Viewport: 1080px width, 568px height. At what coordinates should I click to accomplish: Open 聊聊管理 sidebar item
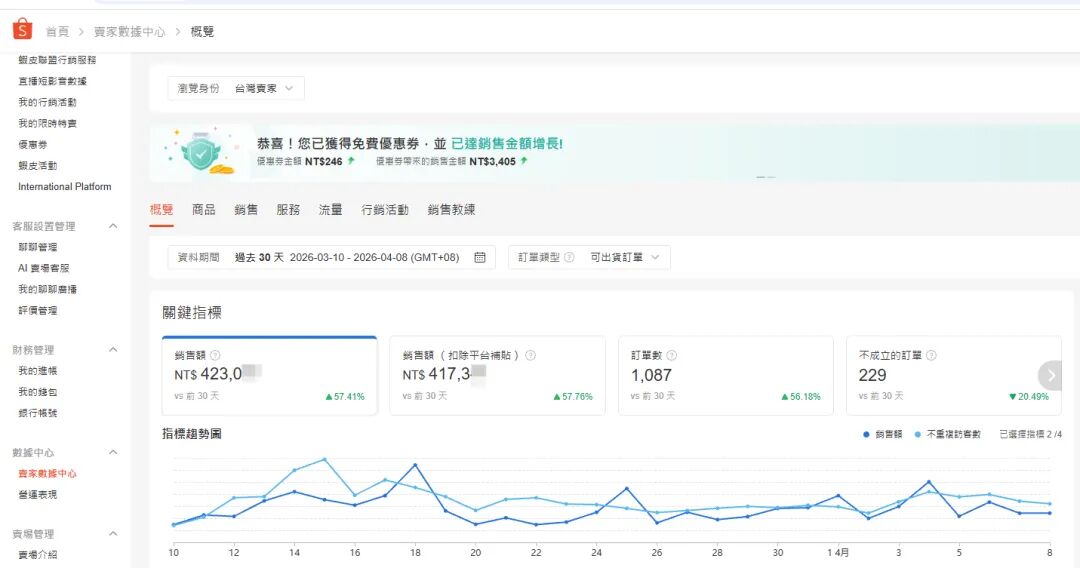coord(38,247)
